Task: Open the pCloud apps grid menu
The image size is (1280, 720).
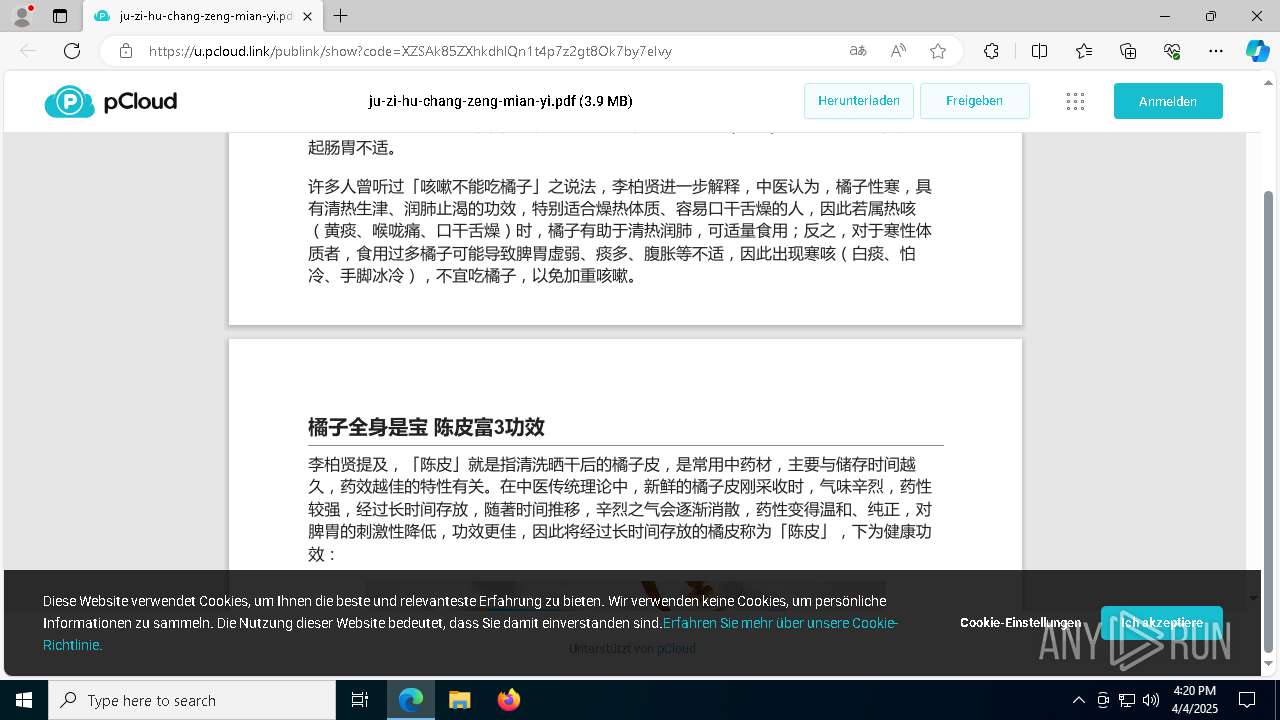Action: click(1075, 101)
